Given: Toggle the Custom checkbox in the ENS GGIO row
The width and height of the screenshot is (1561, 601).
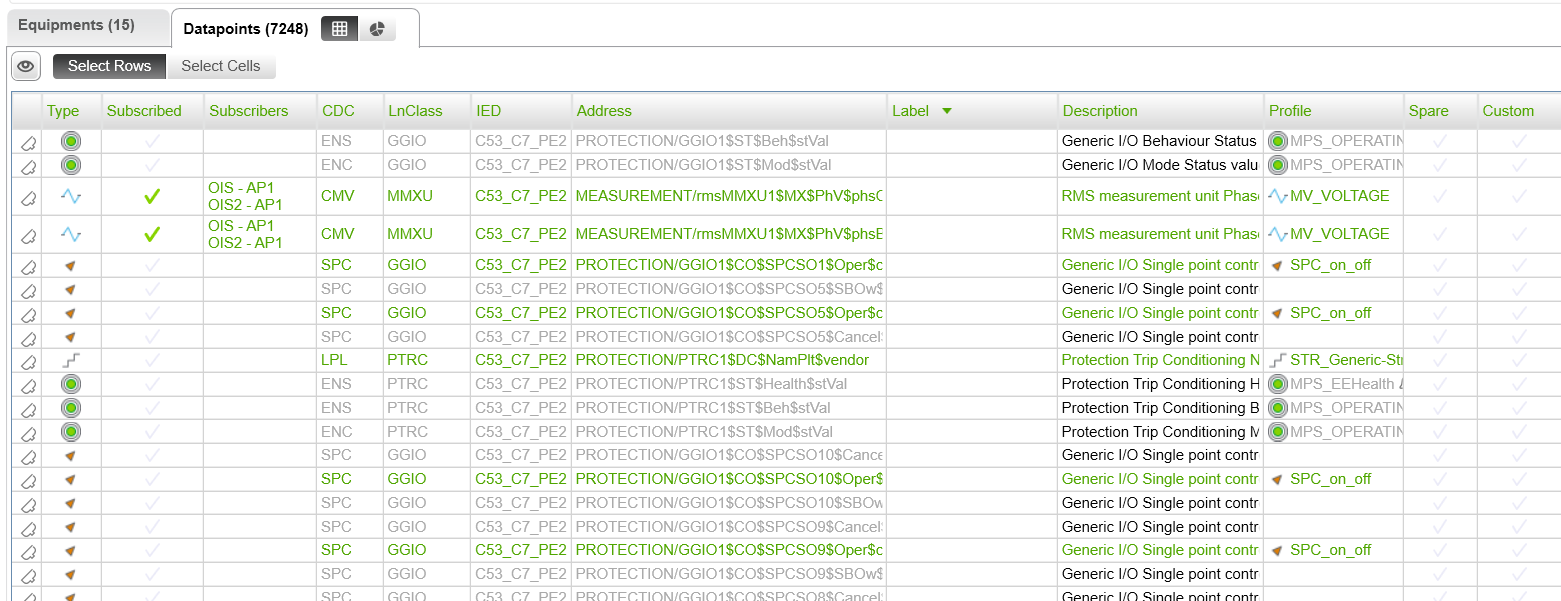Looking at the screenshot, I should (x=1519, y=142).
